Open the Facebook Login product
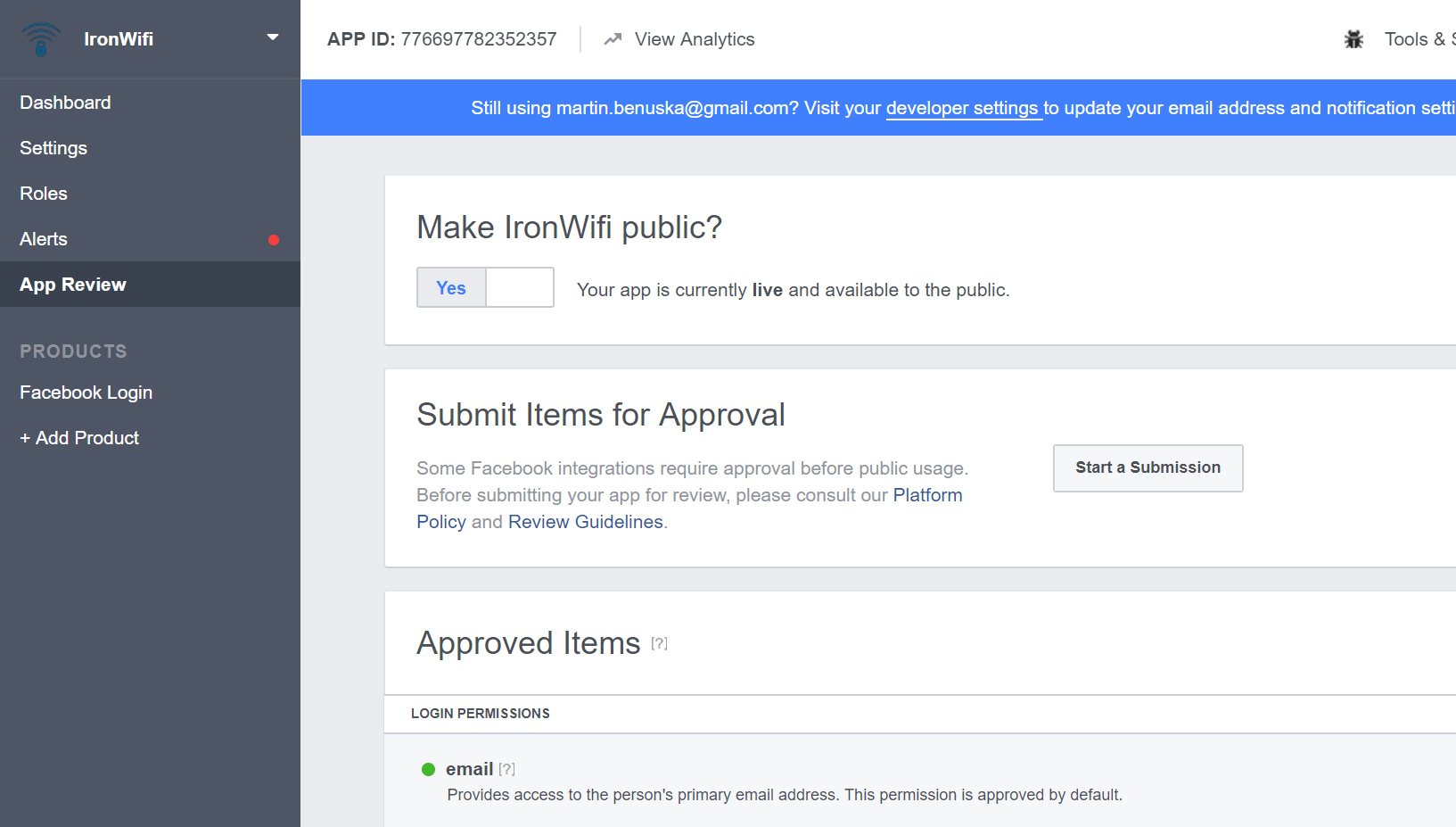The image size is (1456, 827). (x=150, y=393)
